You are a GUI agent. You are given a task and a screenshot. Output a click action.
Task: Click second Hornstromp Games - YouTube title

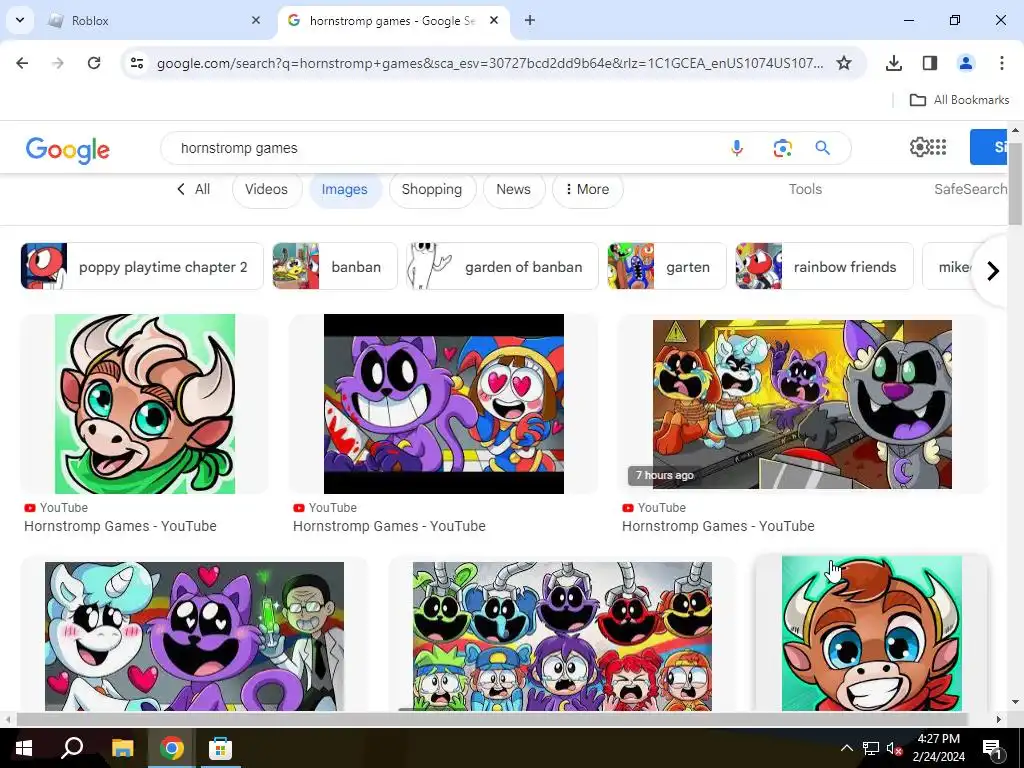click(x=389, y=526)
